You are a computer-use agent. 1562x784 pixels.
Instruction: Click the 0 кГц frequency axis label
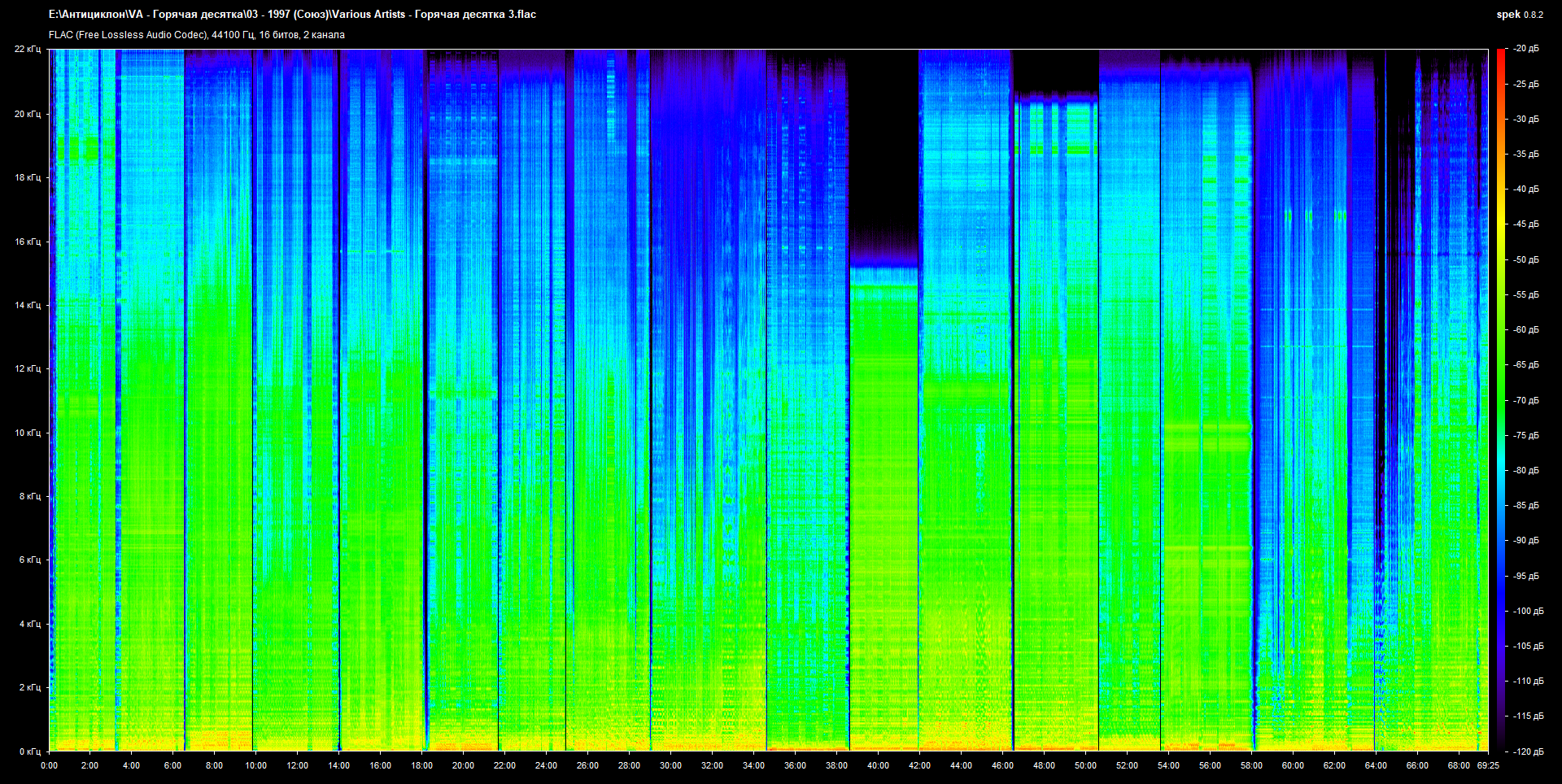click(29, 751)
